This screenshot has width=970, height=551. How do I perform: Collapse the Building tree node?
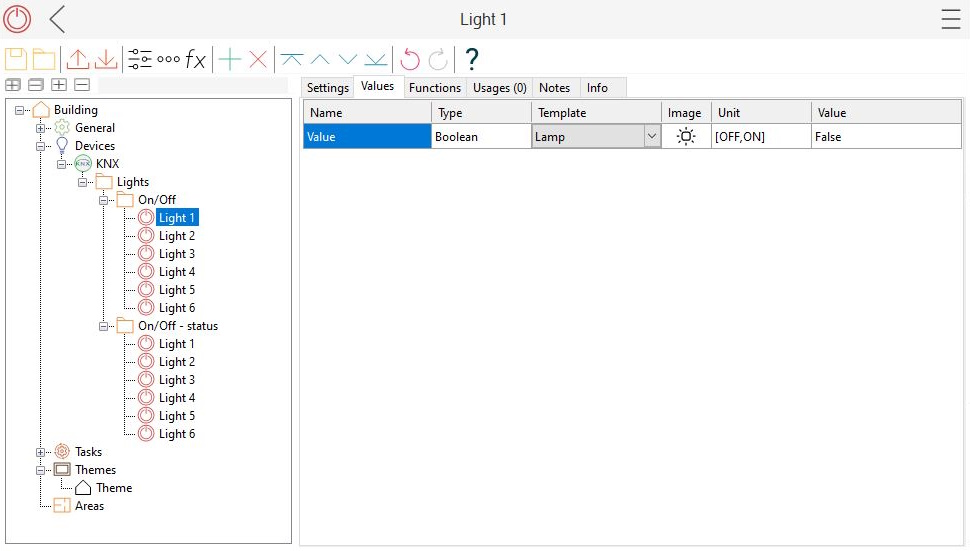pyautogui.click(x=19, y=110)
